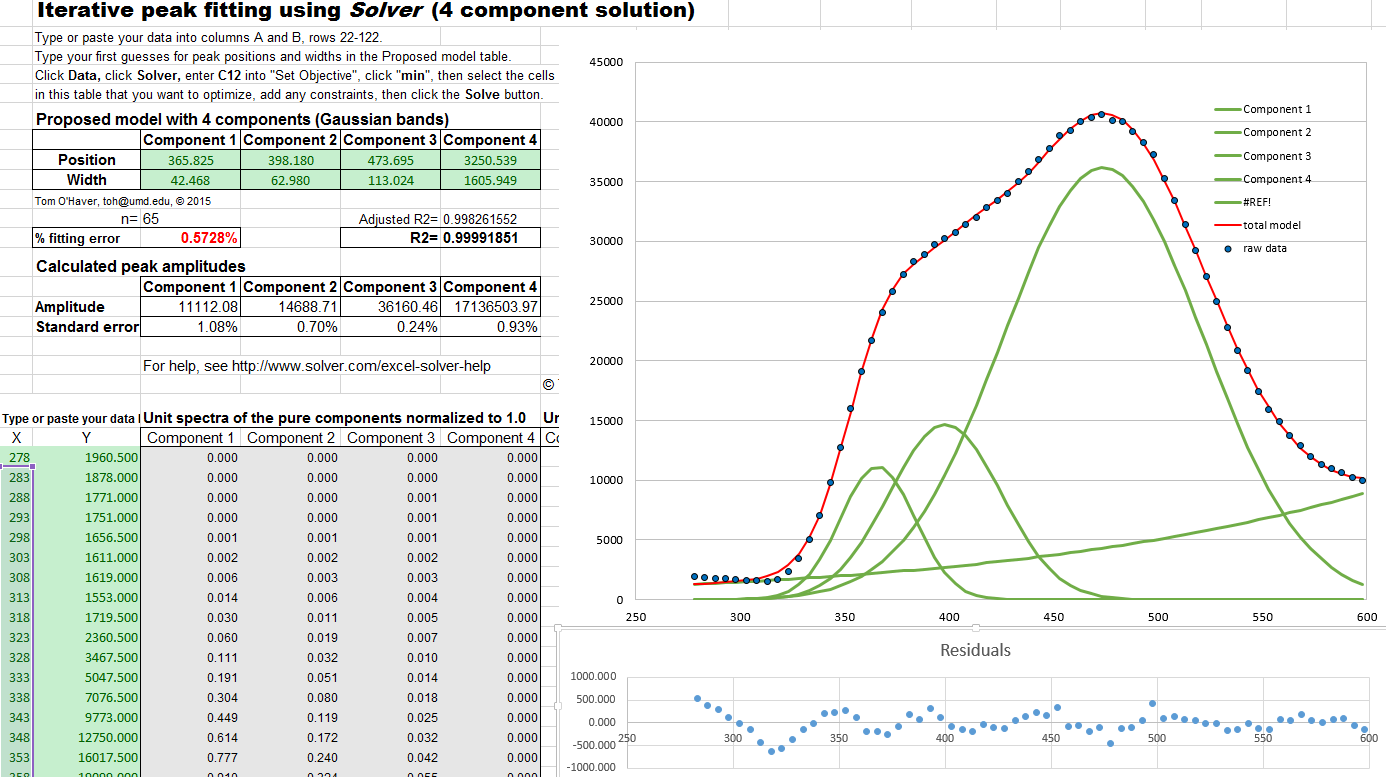This screenshot has height=777, width=1386.
Task: Select Component 1 Position cell 365.825
Action: pos(190,160)
